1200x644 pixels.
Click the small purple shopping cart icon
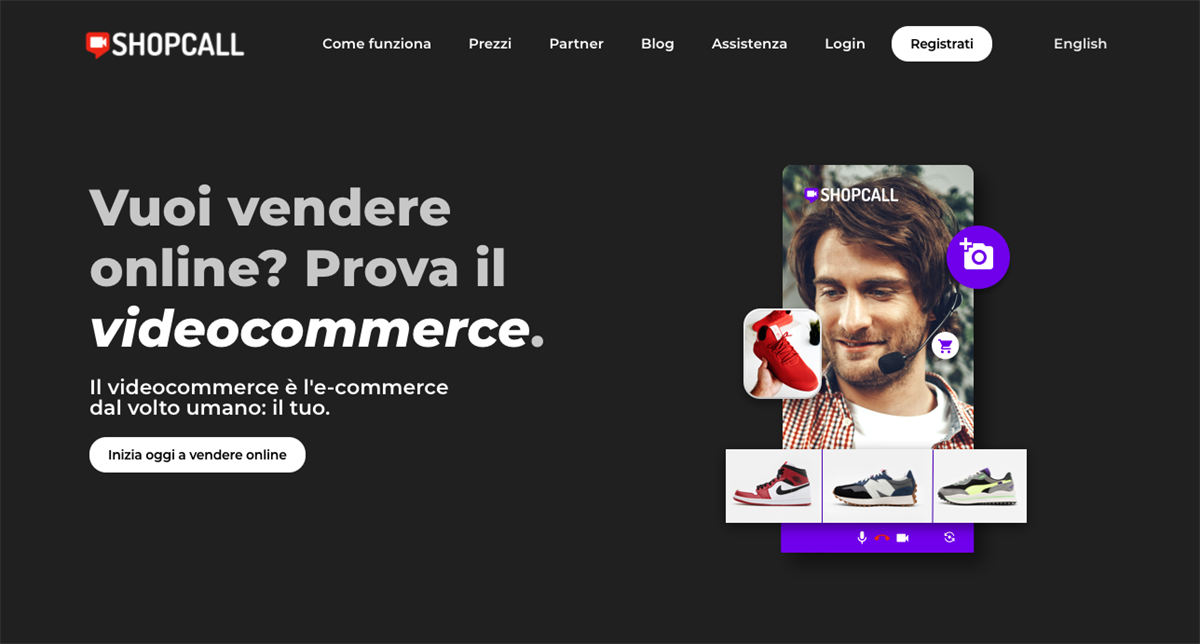945,346
